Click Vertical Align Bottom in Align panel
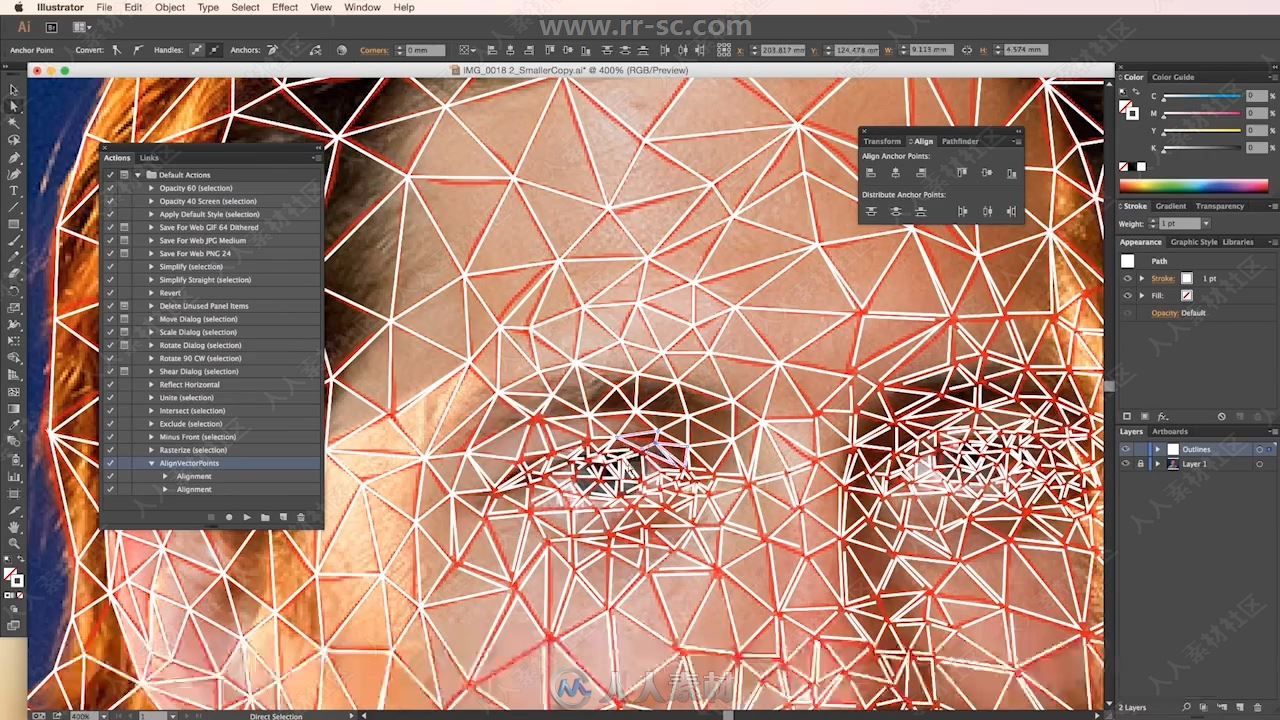Image resolution: width=1280 pixels, height=720 pixels. pyautogui.click(x=1012, y=173)
